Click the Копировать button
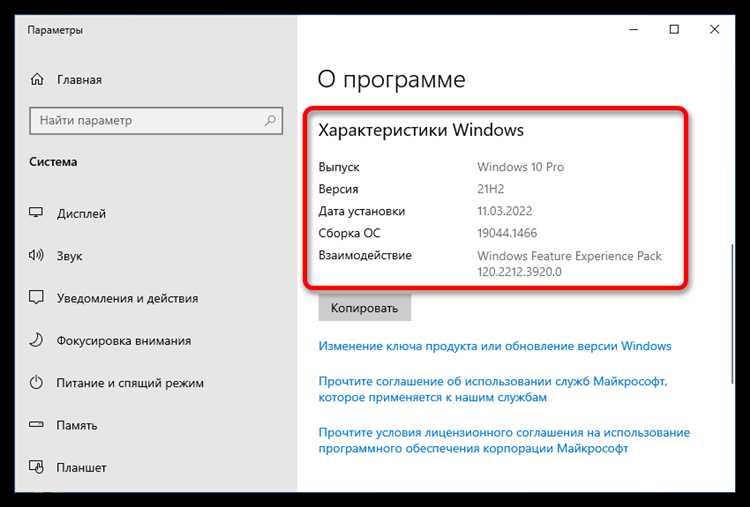 point(364,308)
